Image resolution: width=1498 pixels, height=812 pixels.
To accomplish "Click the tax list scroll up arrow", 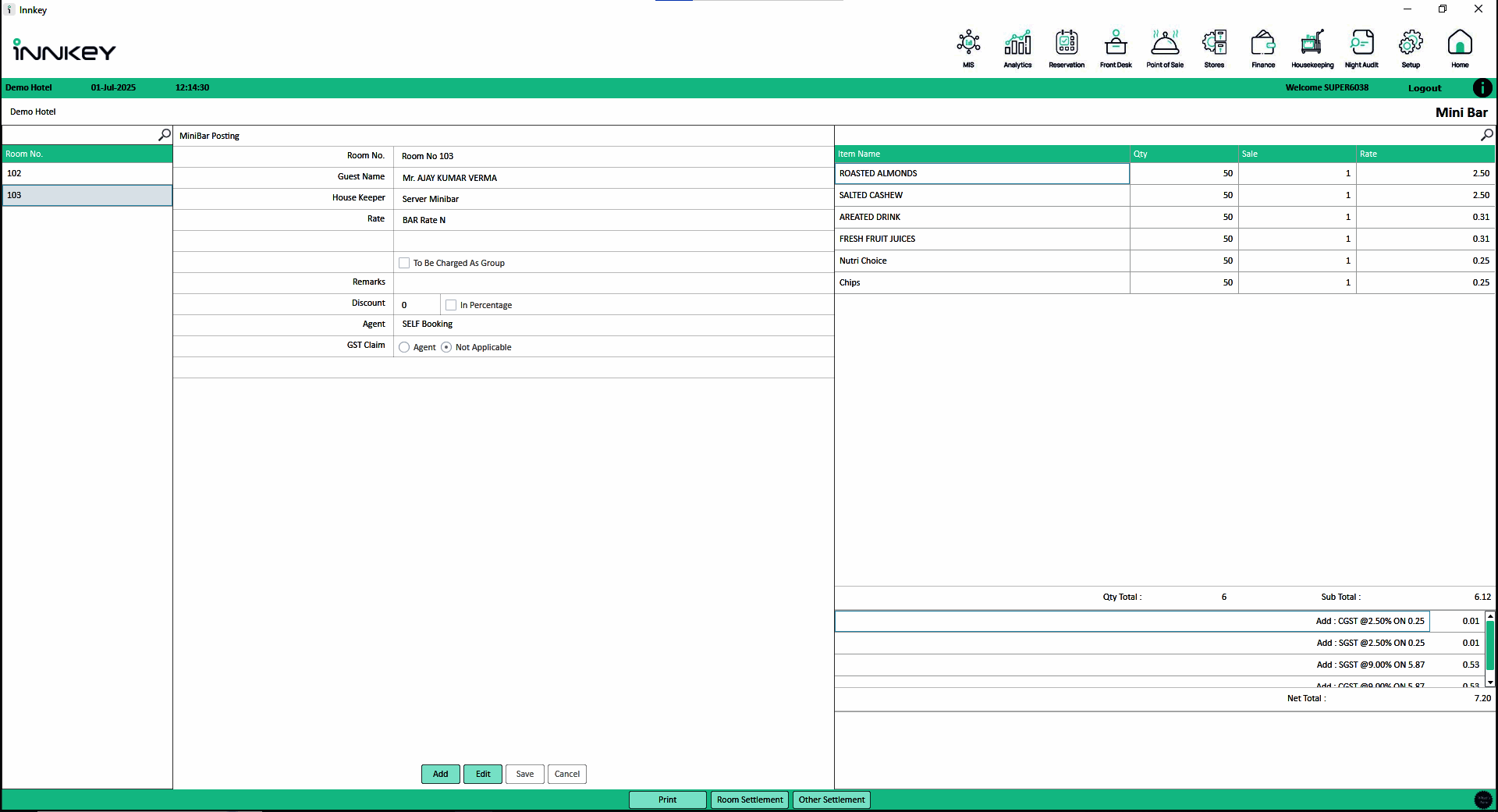I will point(1490,616).
